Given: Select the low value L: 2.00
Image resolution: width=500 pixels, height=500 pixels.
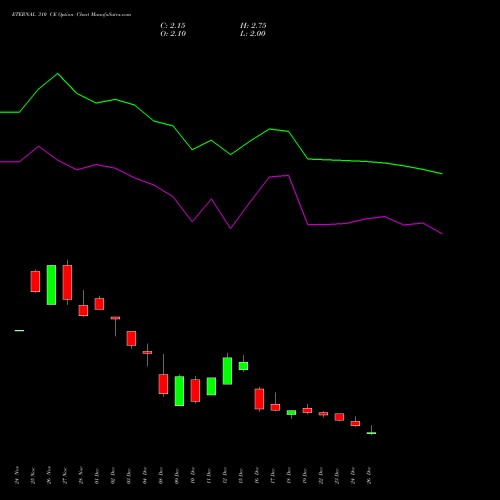Looking at the screenshot, I should (253, 34).
